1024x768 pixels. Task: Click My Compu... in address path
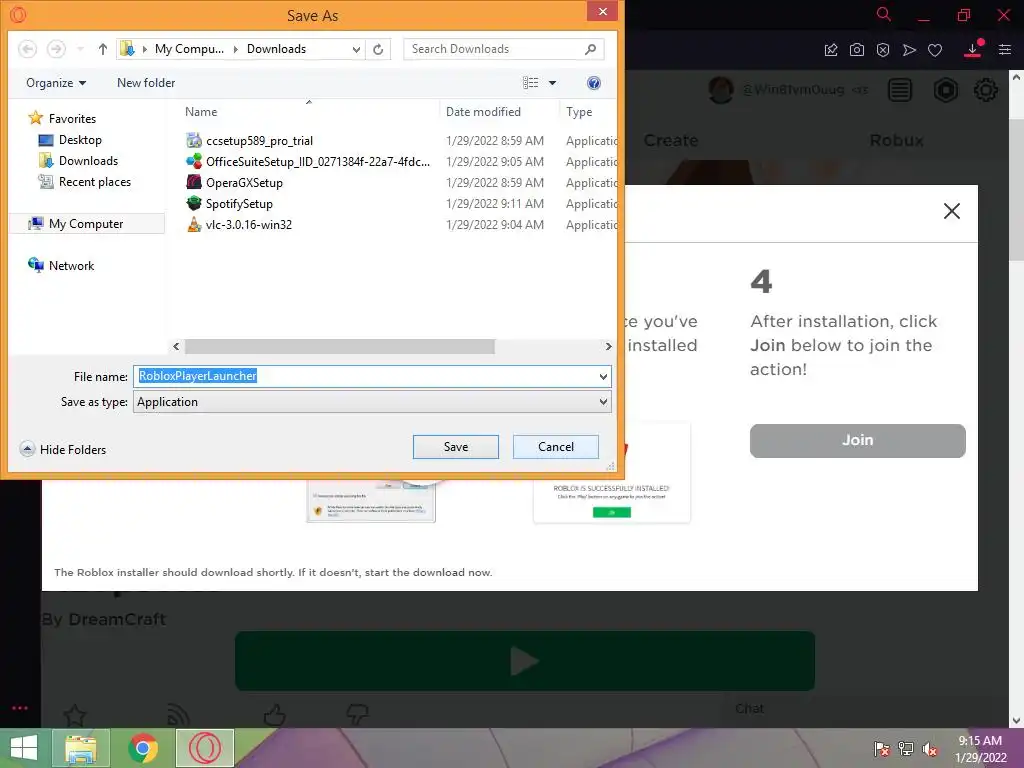pos(189,49)
